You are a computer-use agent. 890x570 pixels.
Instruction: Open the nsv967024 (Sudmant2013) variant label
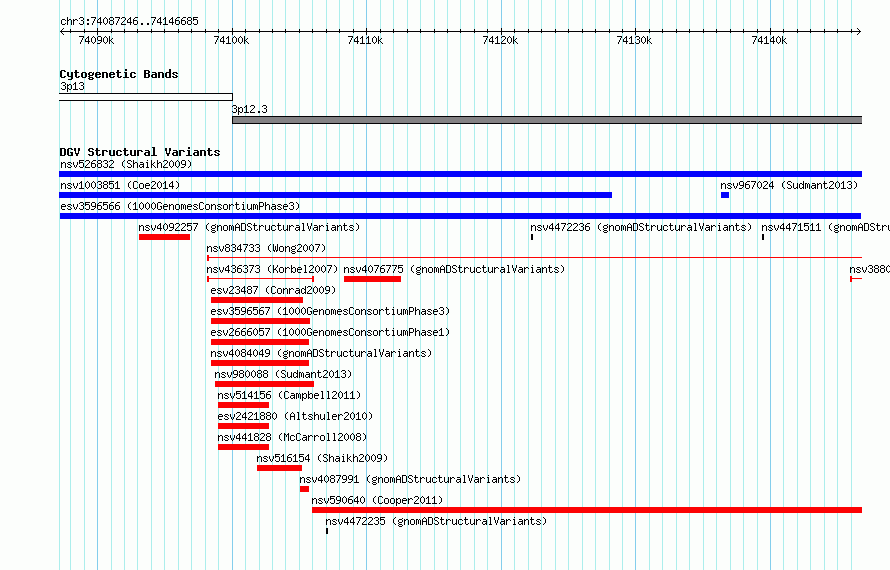pos(789,185)
